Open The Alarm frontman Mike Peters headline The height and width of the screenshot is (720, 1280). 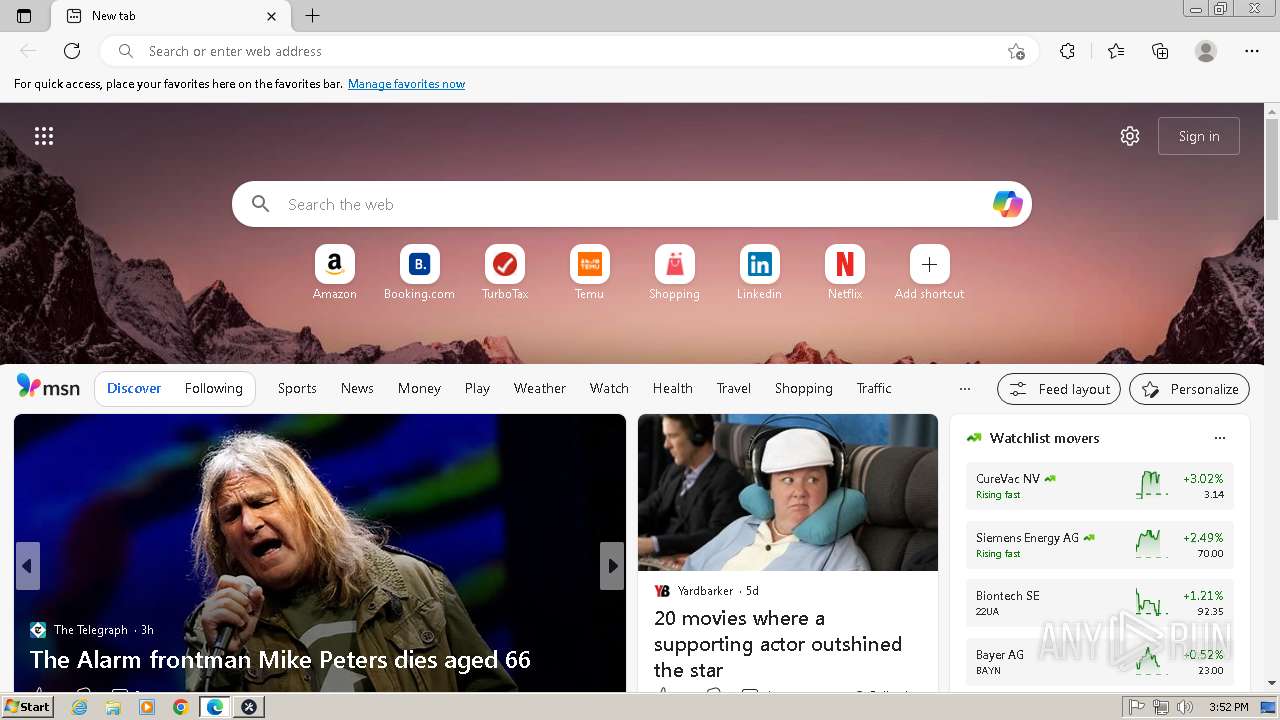pyautogui.click(x=280, y=660)
